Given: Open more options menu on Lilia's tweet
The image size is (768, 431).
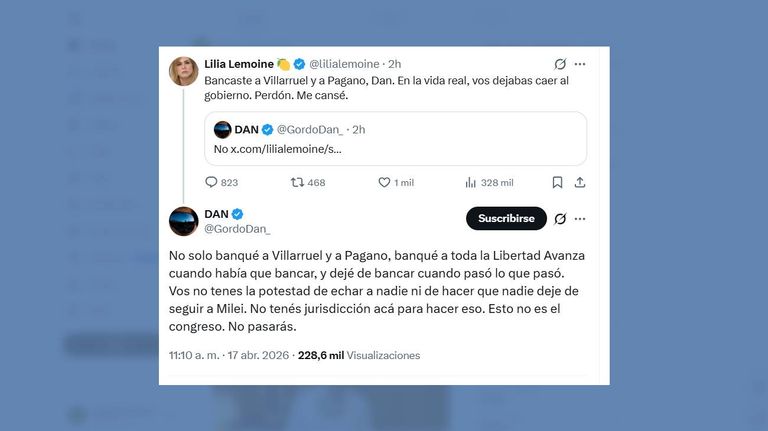Looking at the screenshot, I should tap(580, 64).
